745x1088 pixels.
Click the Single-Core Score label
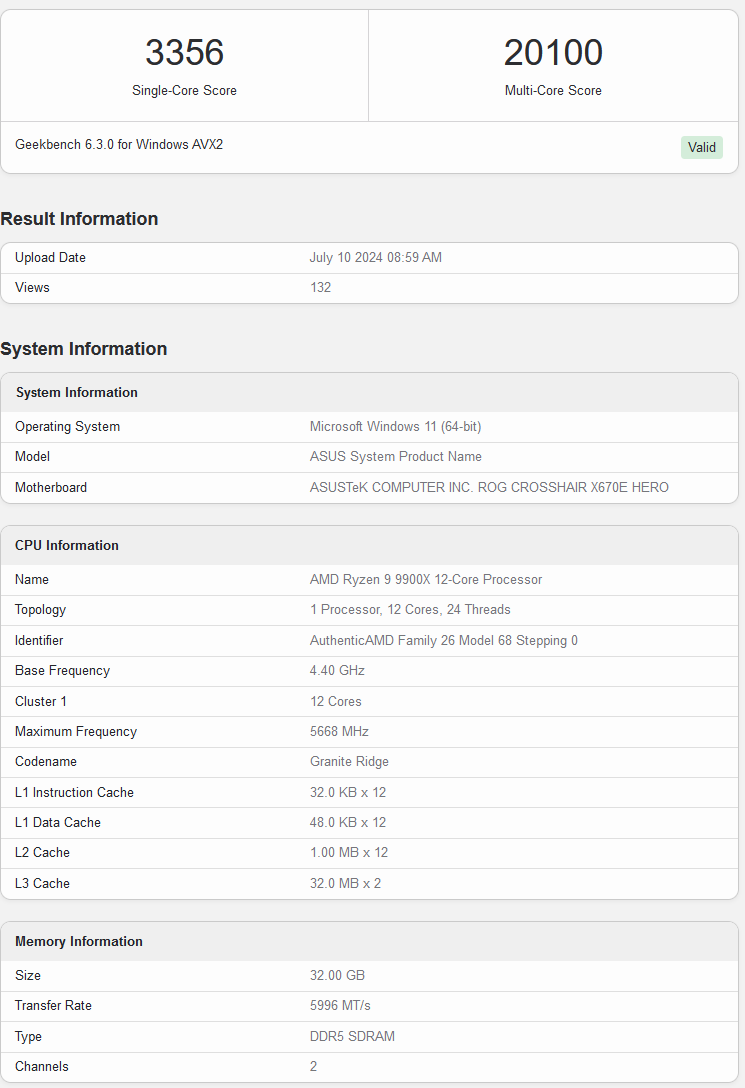185,90
